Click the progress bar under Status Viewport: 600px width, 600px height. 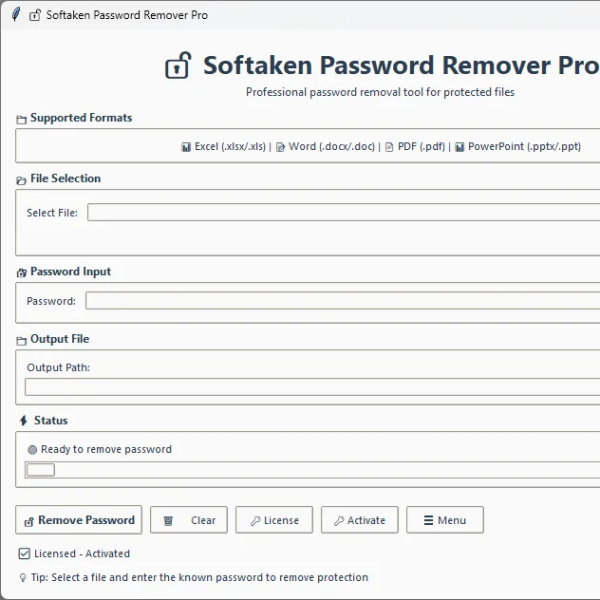click(x=313, y=470)
